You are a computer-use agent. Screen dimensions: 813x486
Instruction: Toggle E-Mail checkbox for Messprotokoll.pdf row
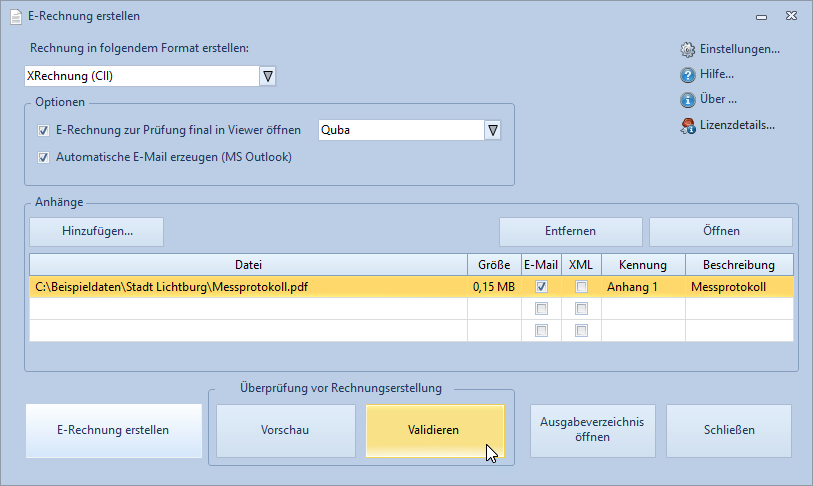(x=541, y=286)
